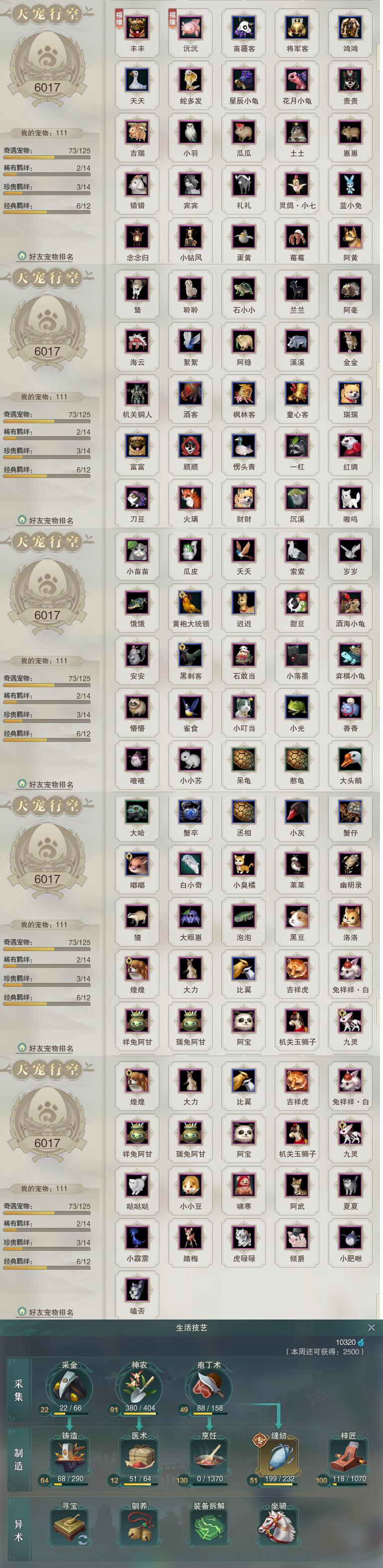Click the 坐骑 mount horse icon
Image resolution: width=383 pixels, height=1568 pixels.
click(x=278, y=1527)
